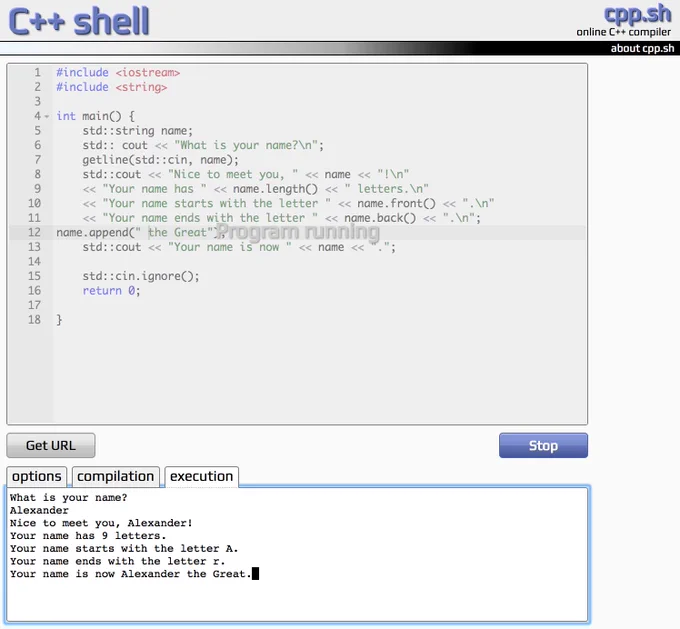680x629 pixels.
Task: Click the 'getline(std::cin, name);' line
Action: click(x=160, y=160)
